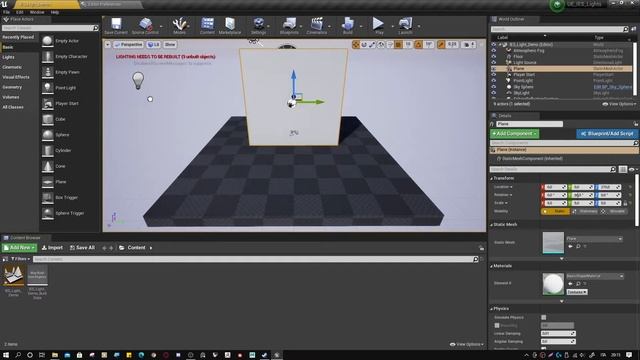
Task: Click the Windows Start button
Action: [x=6, y=355]
